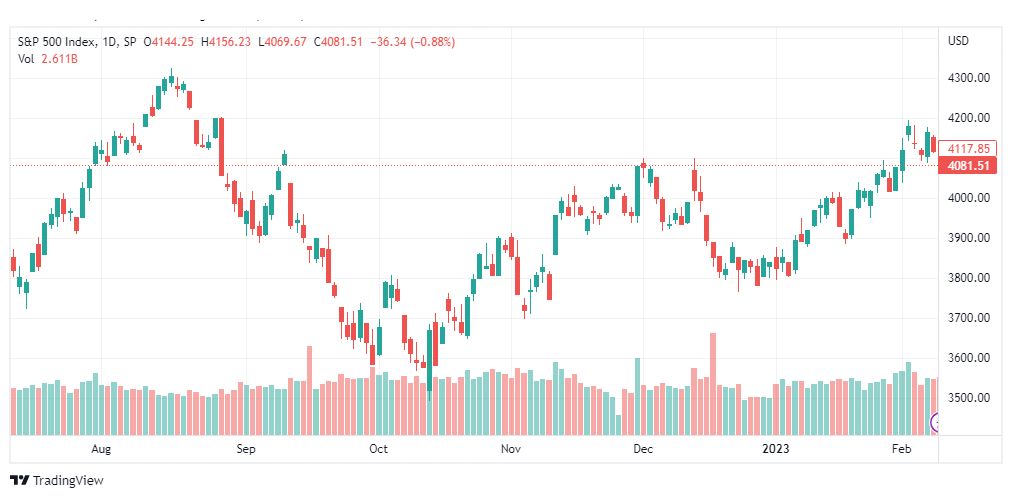The width and height of the screenshot is (1012, 498).
Task: Click the Vol 2.611B indicator label
Action: [48, 58]
